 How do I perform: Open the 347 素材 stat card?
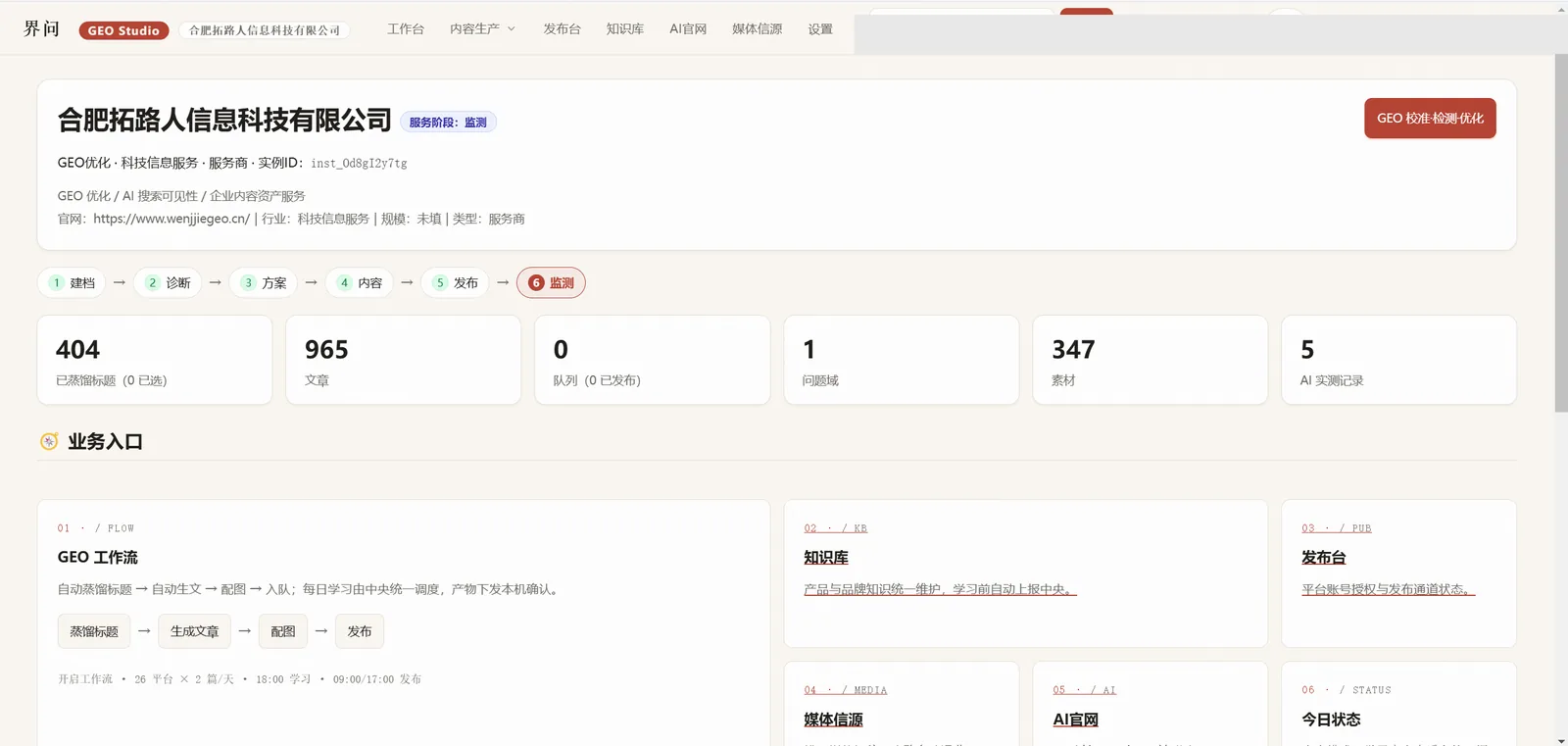(x=1151, y=360)
